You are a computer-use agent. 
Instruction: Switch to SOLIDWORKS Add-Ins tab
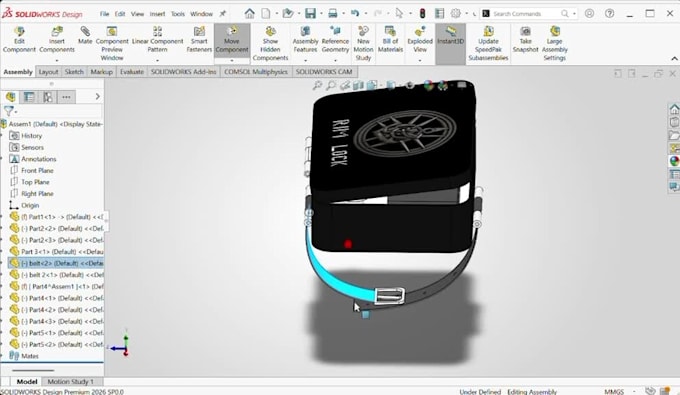(183, 72)
